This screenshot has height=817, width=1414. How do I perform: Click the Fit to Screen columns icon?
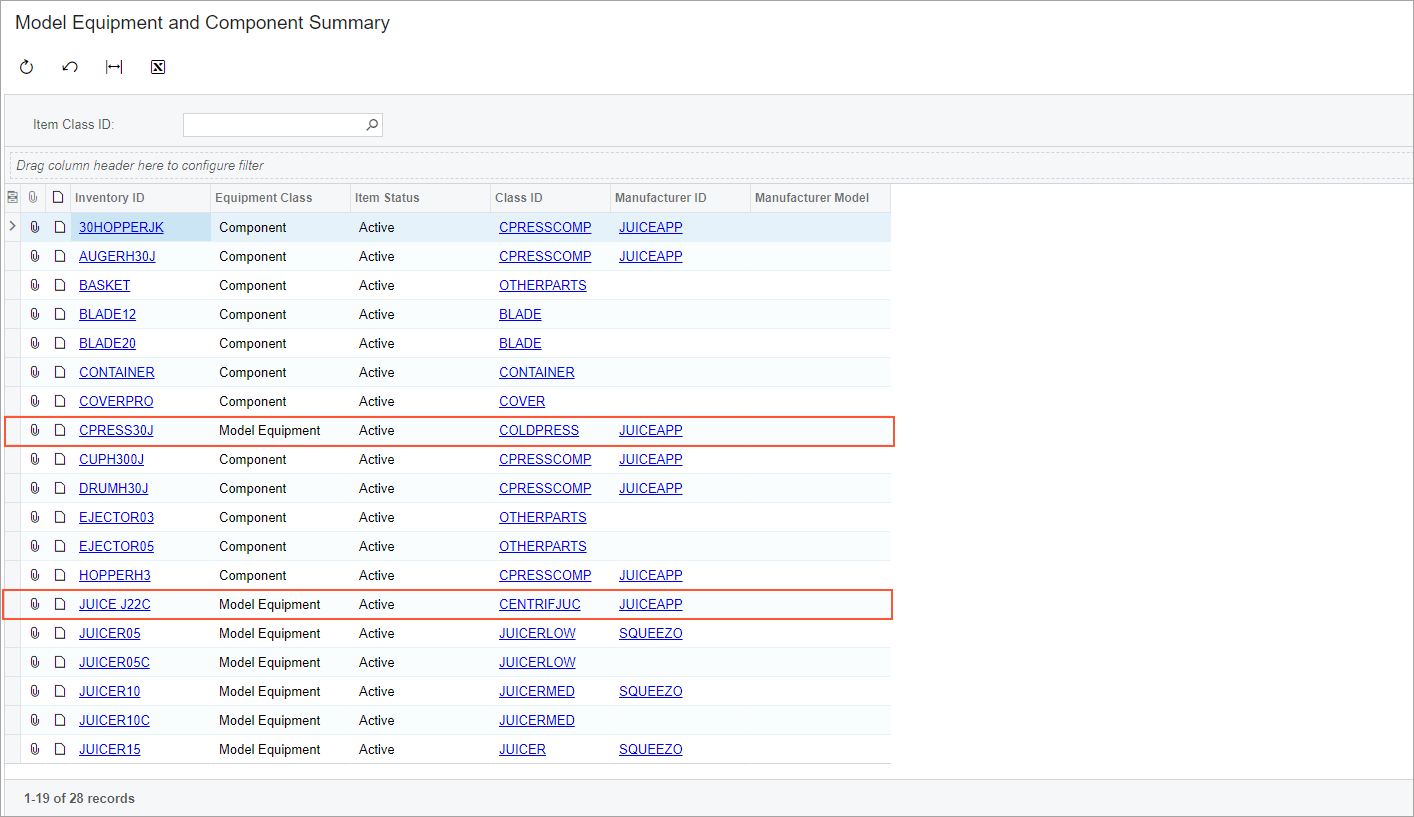pos(114,67)
